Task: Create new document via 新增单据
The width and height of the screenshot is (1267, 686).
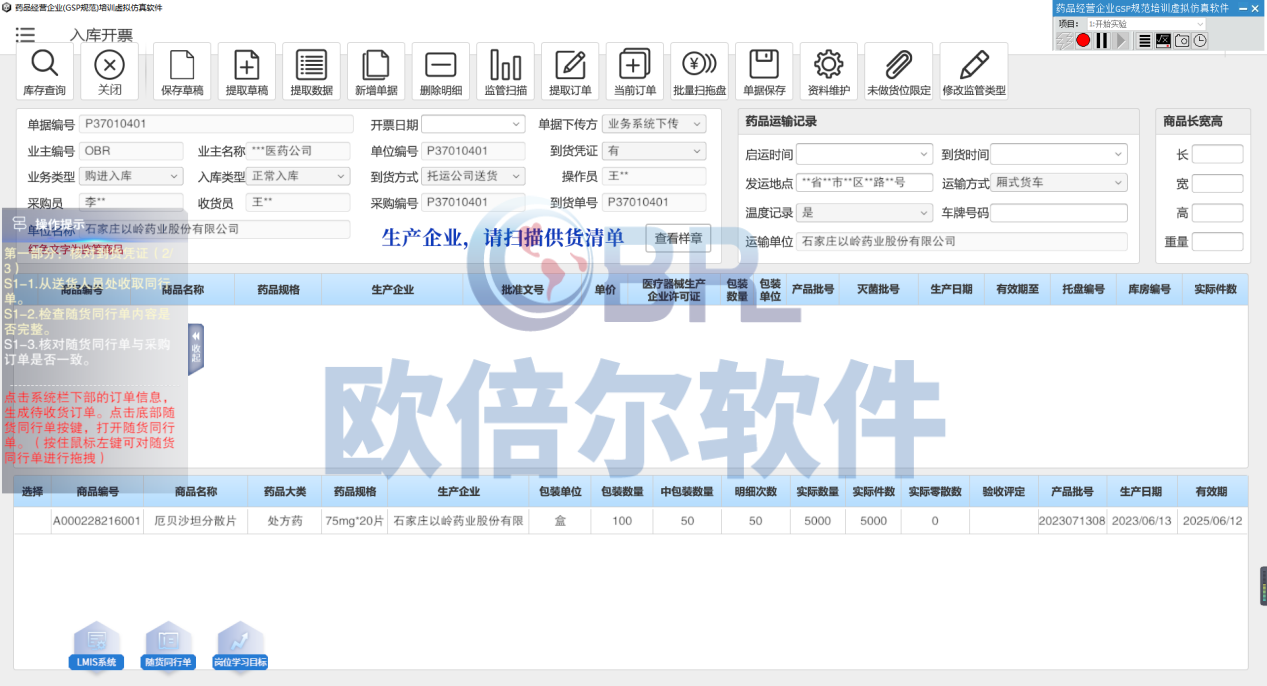Action: click(x=376, y=71)
